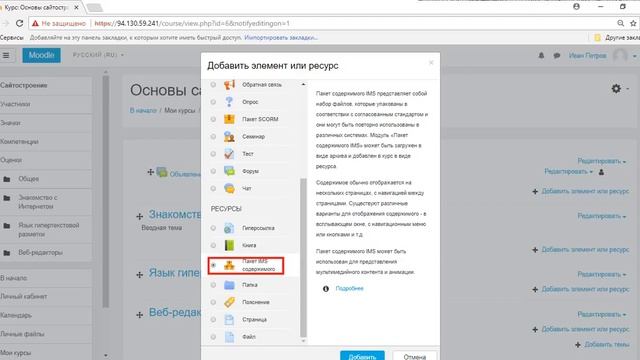The height and width of the screenshot is (360, 640).
Task: Click the Добавить button in dialog
Action: (x=362, y=355)
